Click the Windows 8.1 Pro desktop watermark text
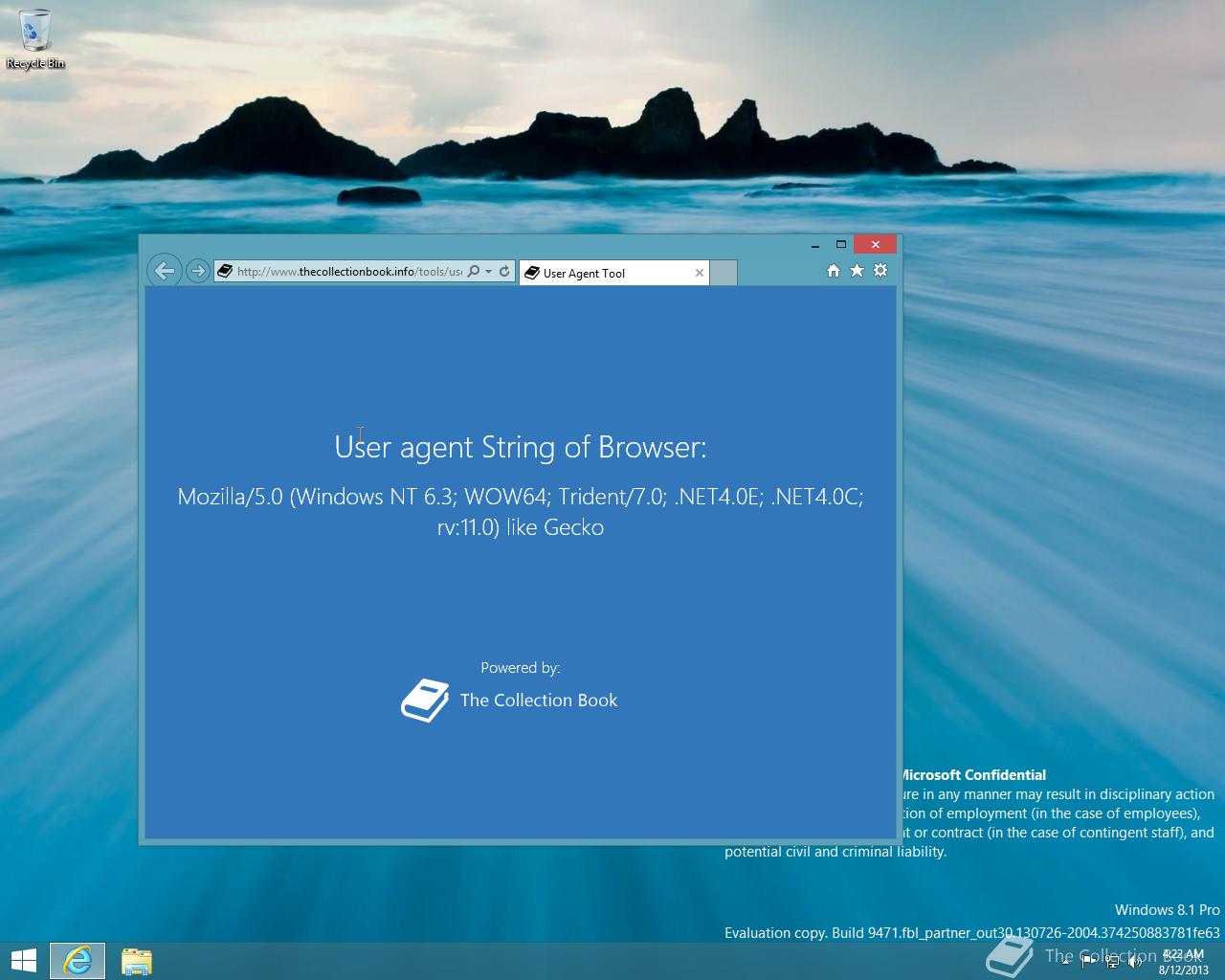 tap(1168, 910)
